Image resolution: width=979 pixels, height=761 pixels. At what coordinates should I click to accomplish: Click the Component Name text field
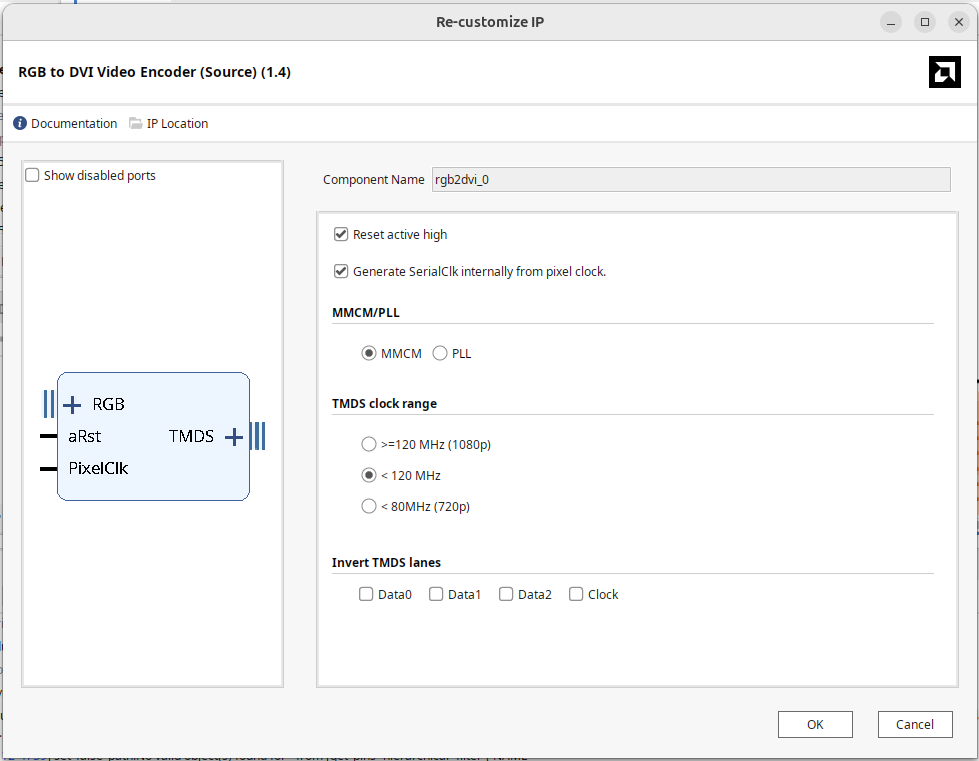tap(690, 180)
